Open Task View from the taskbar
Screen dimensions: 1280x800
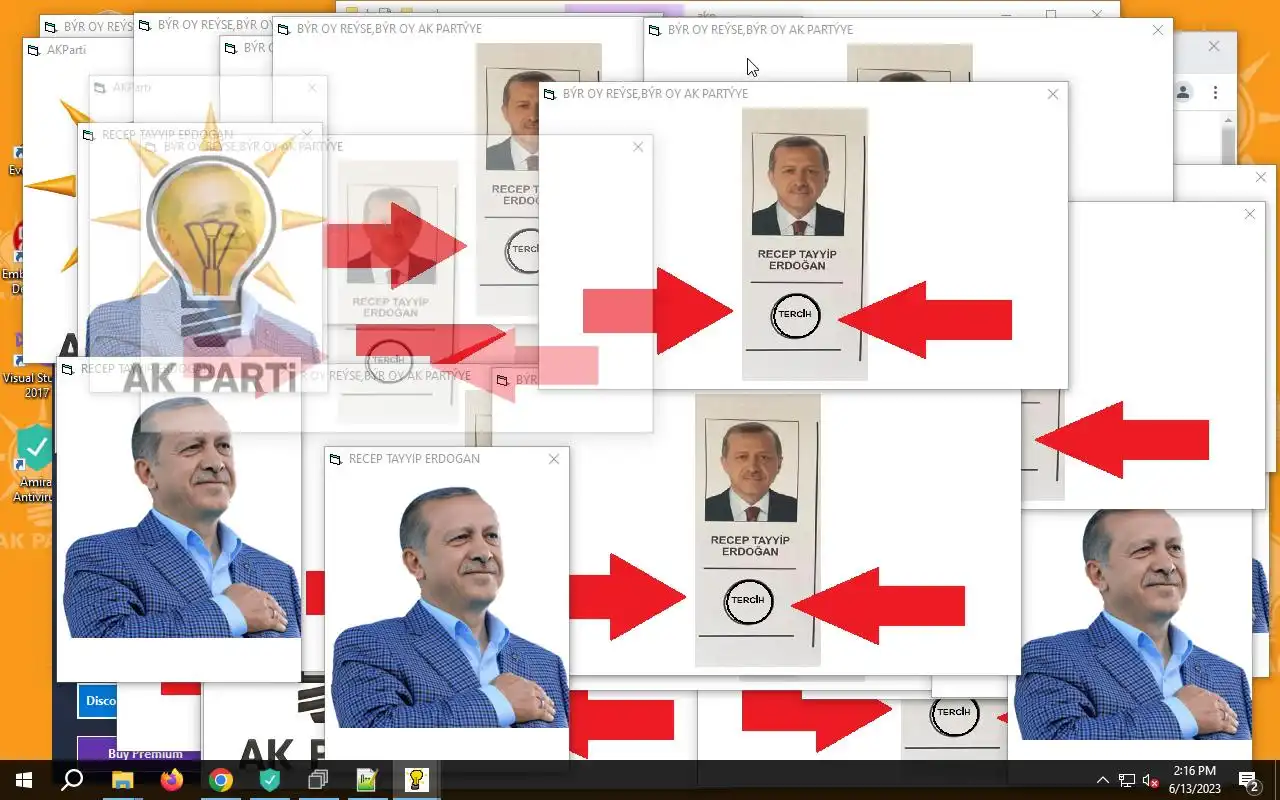(x=318, y=780)
